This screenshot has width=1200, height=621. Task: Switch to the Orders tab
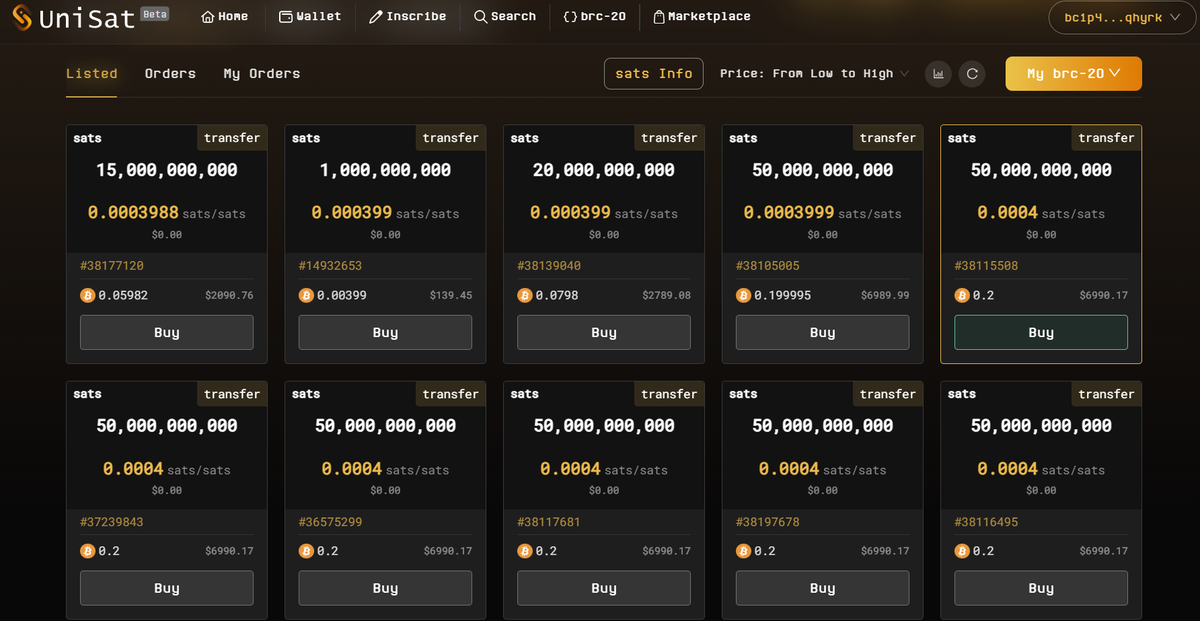pos(170,74)
